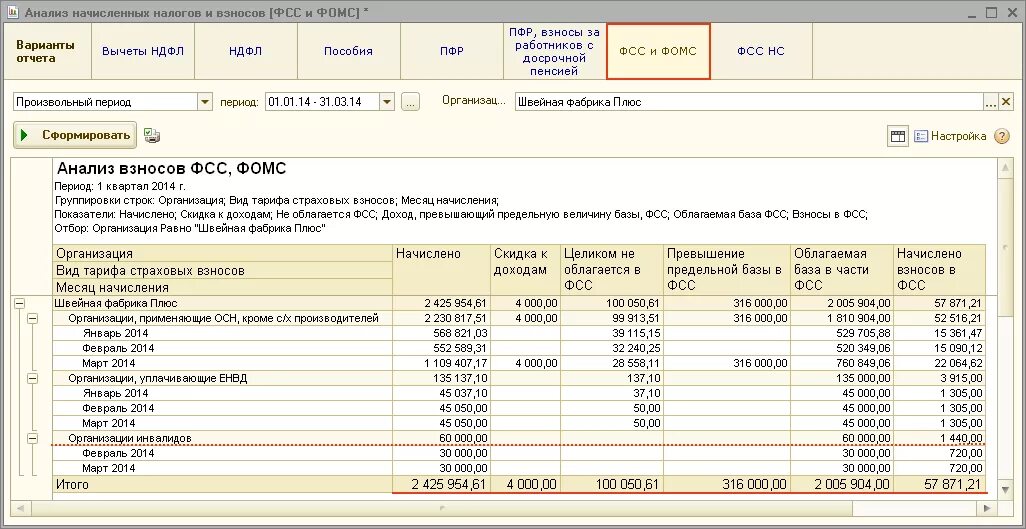The image size is (1026, 529).
Task: Open the help question mark icon
Action: click(1002, 136)
